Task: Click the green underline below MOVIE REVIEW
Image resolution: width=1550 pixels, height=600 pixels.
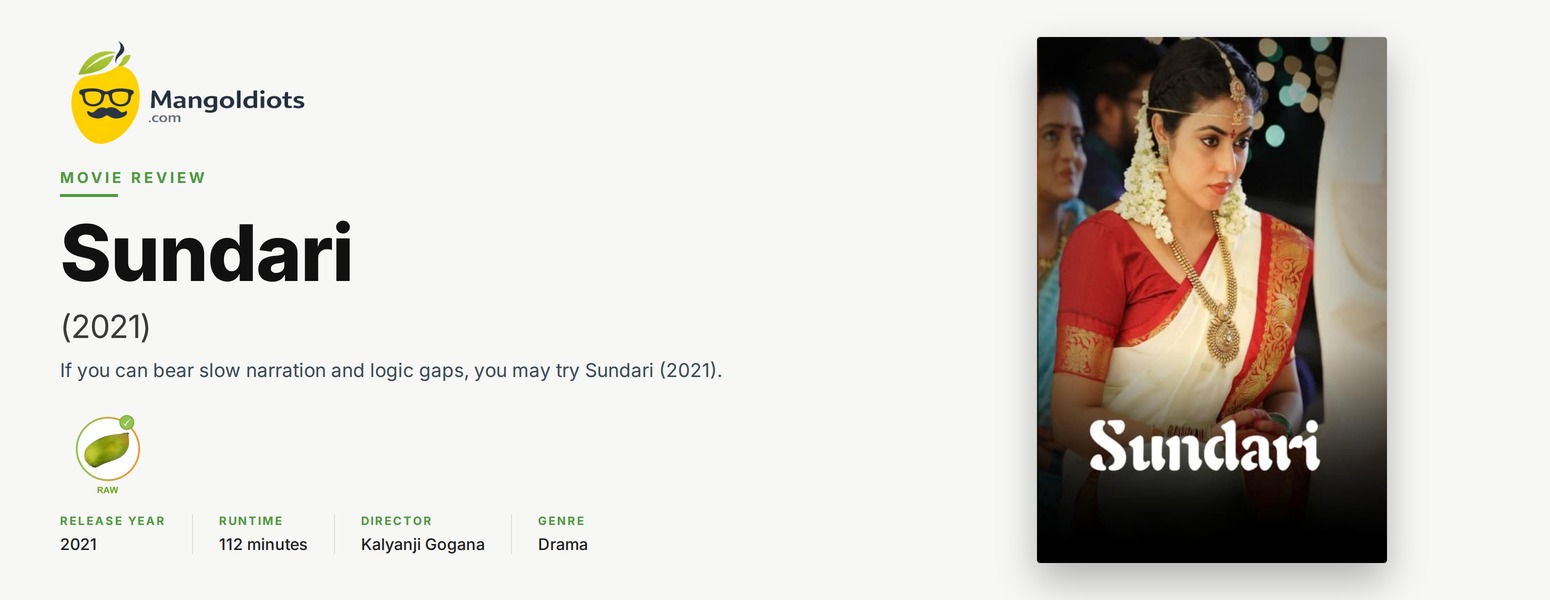Action: pos(89,195)
